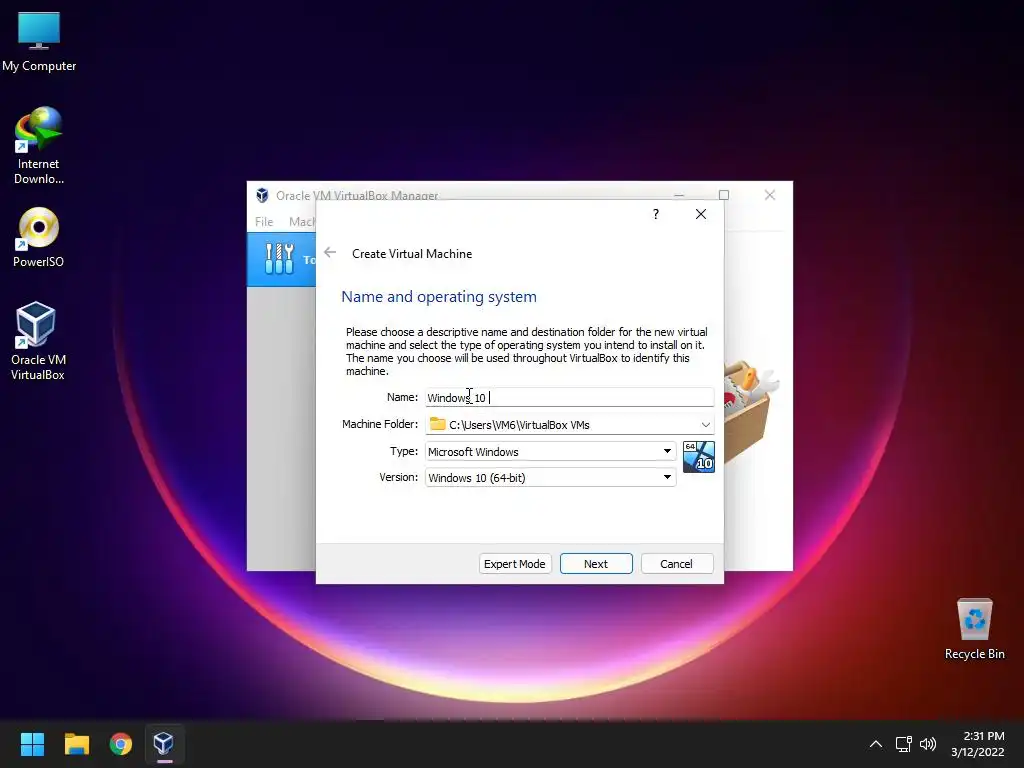Launch PowerISO desktop shortcut
1024x768 pixels.
39,237
